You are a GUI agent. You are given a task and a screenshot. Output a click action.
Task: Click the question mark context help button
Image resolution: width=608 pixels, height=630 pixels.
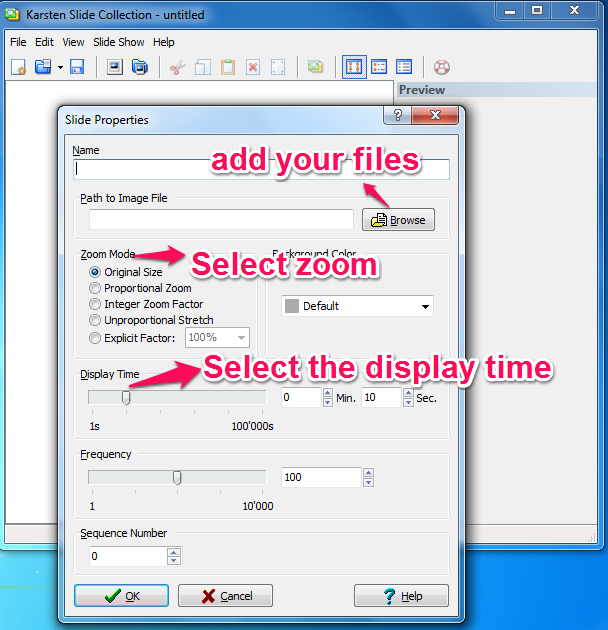pos(397,115)
